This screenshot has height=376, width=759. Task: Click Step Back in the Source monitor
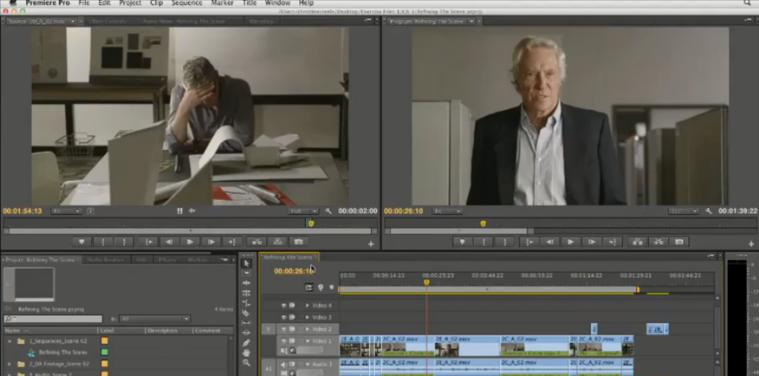pyautogui.click(x=168, y=241)
